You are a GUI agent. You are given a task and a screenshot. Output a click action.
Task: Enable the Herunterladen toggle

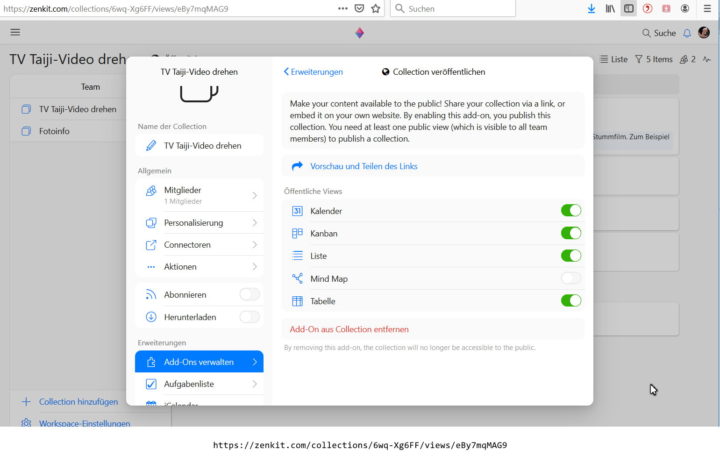[x=249, y=317]
